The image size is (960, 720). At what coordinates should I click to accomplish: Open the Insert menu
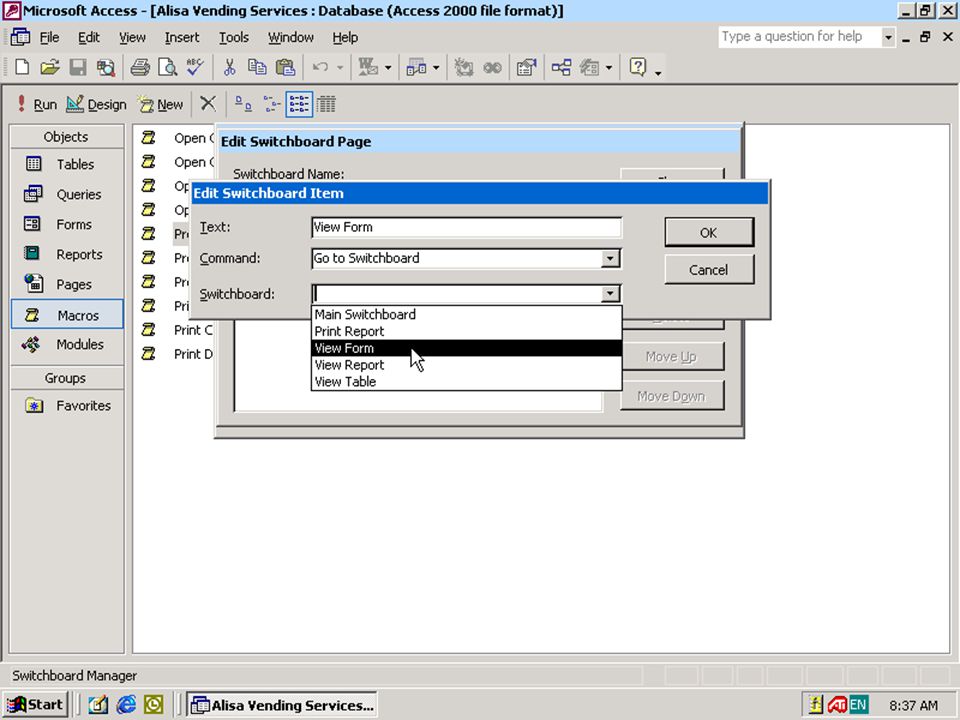pyautogui.click(x=182, y=37)
